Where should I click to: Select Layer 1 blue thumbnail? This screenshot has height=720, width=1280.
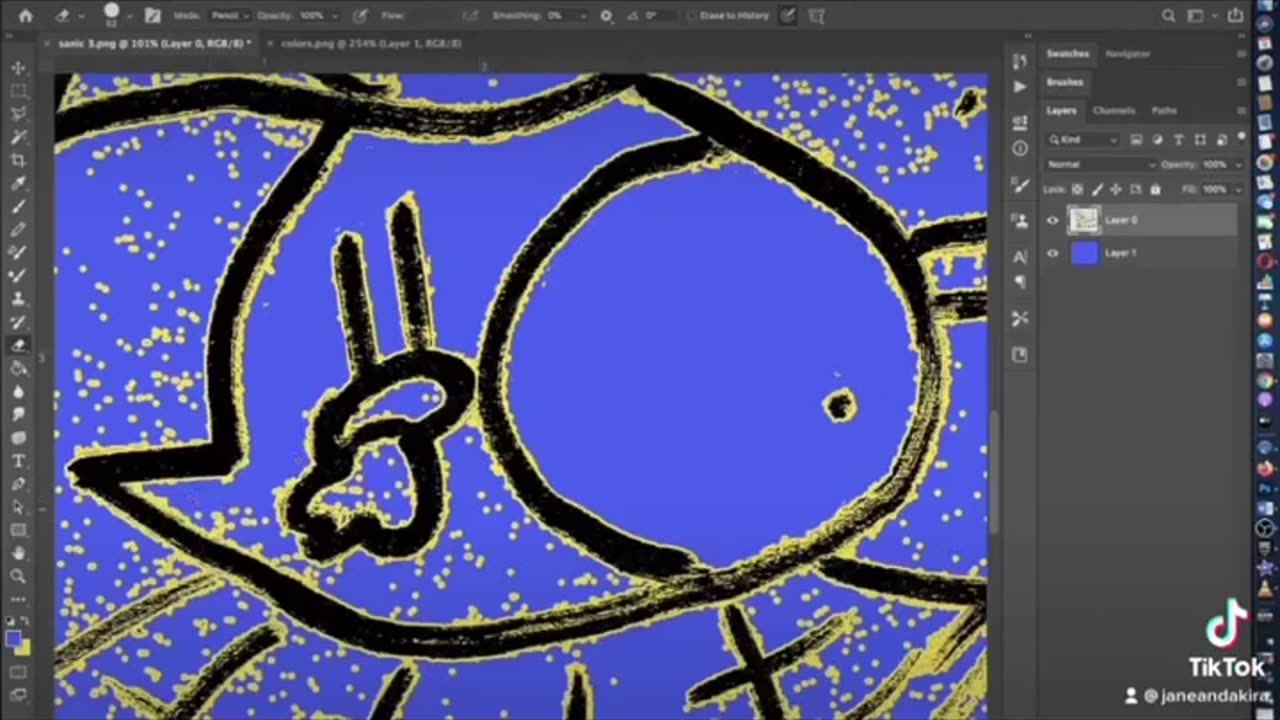pyautogui.click(x=1084, y=253)
